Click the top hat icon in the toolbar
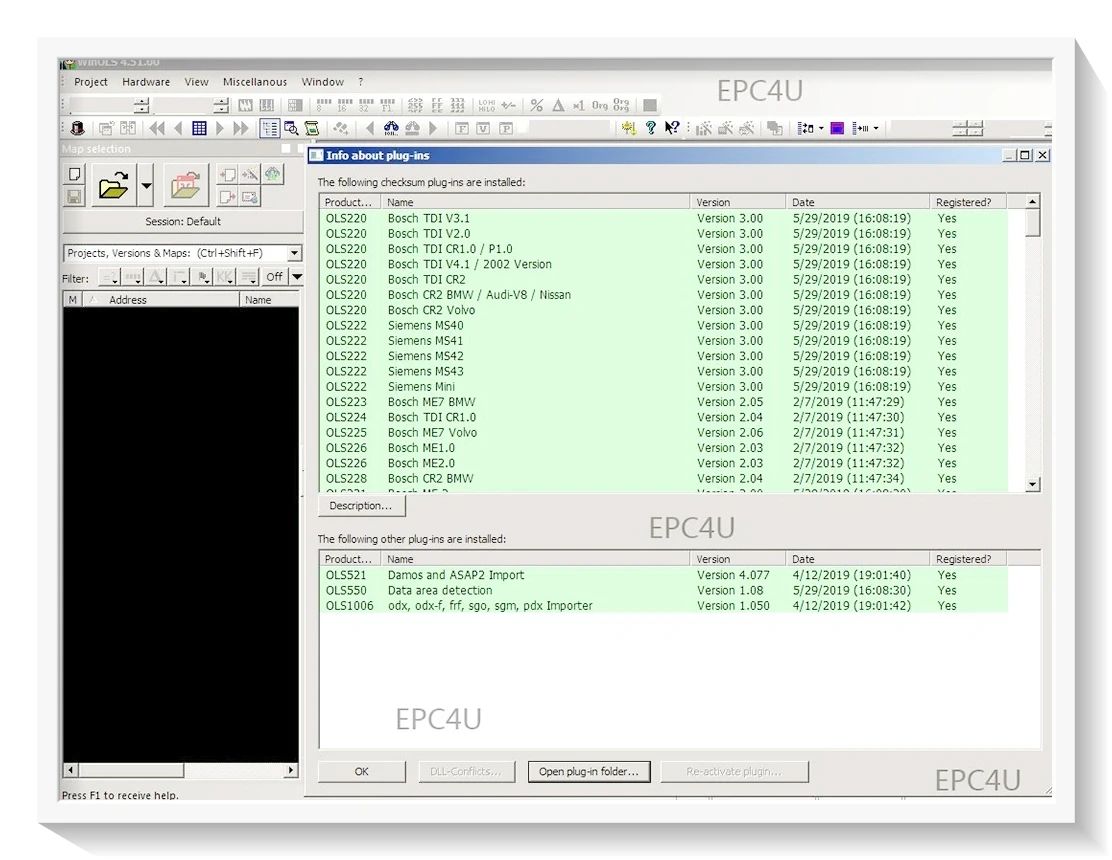 pyautogui.click(x=78, y=128)
